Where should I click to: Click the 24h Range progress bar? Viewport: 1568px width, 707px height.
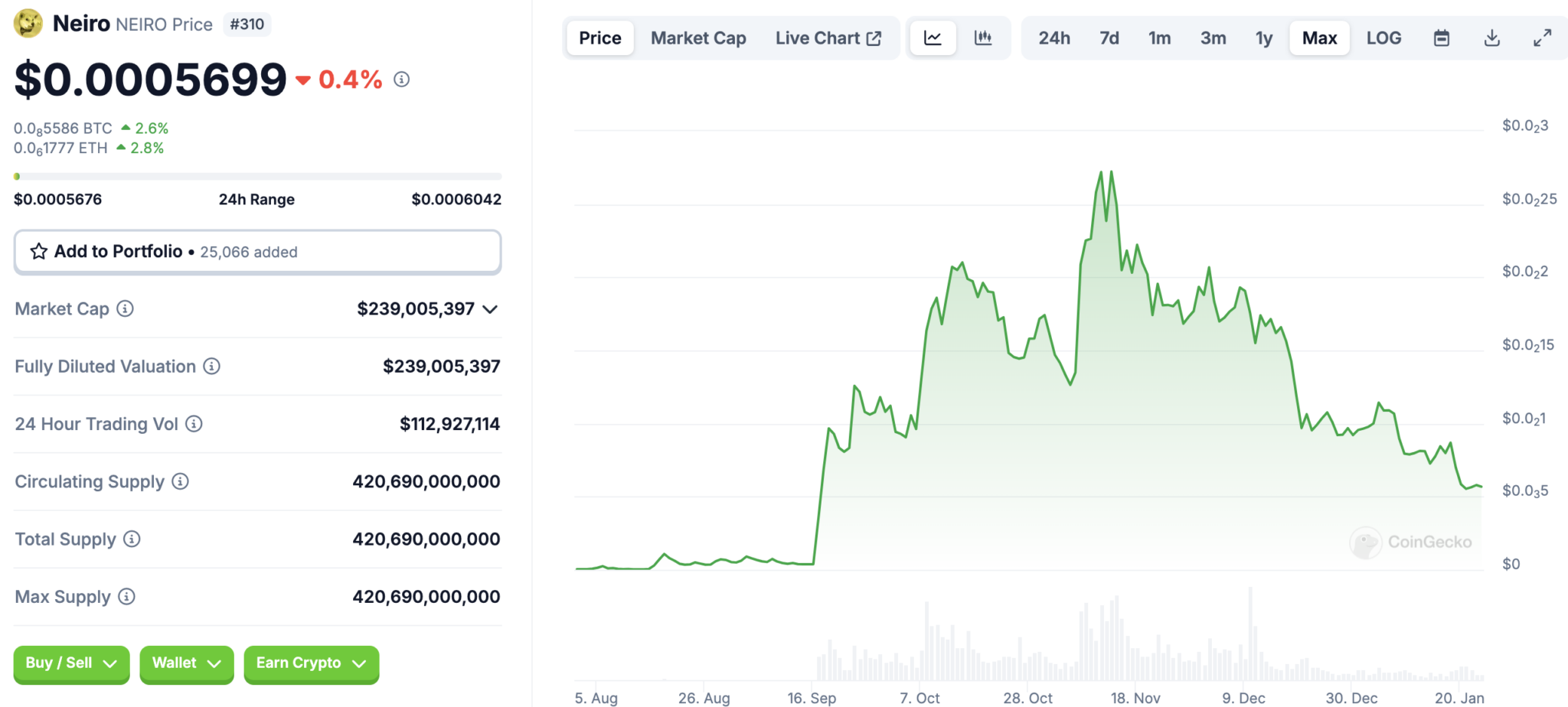click(x=257, y=176)
